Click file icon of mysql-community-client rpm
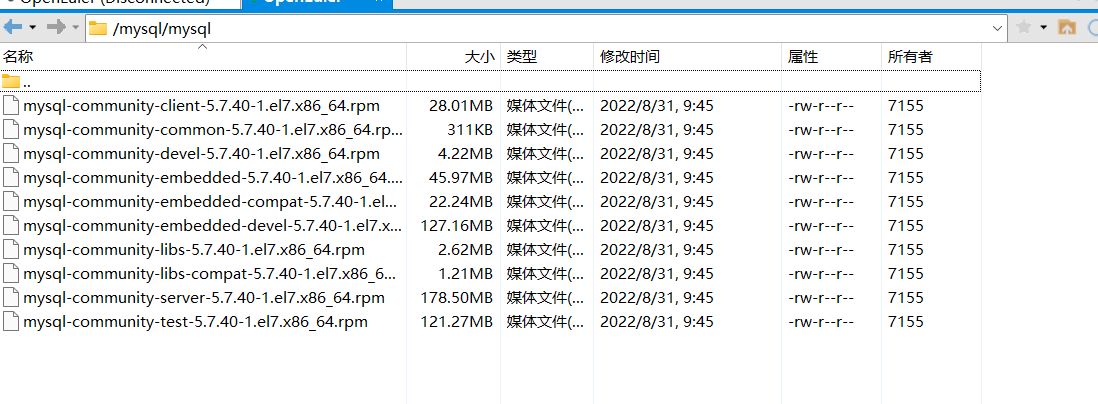 11,106
